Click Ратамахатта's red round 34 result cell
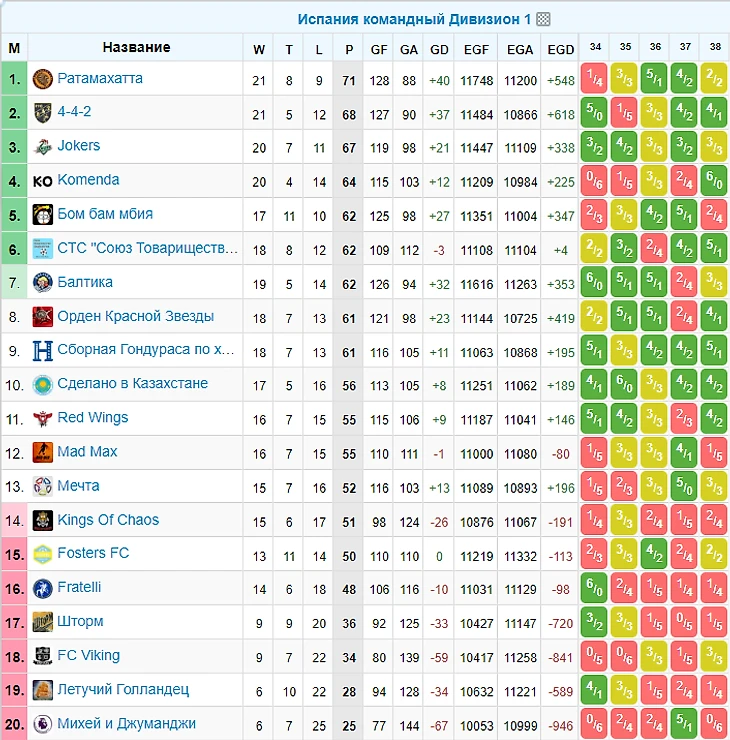Image resolution: width=730 pixels, height=740 pixels. [x=595, y=79]
